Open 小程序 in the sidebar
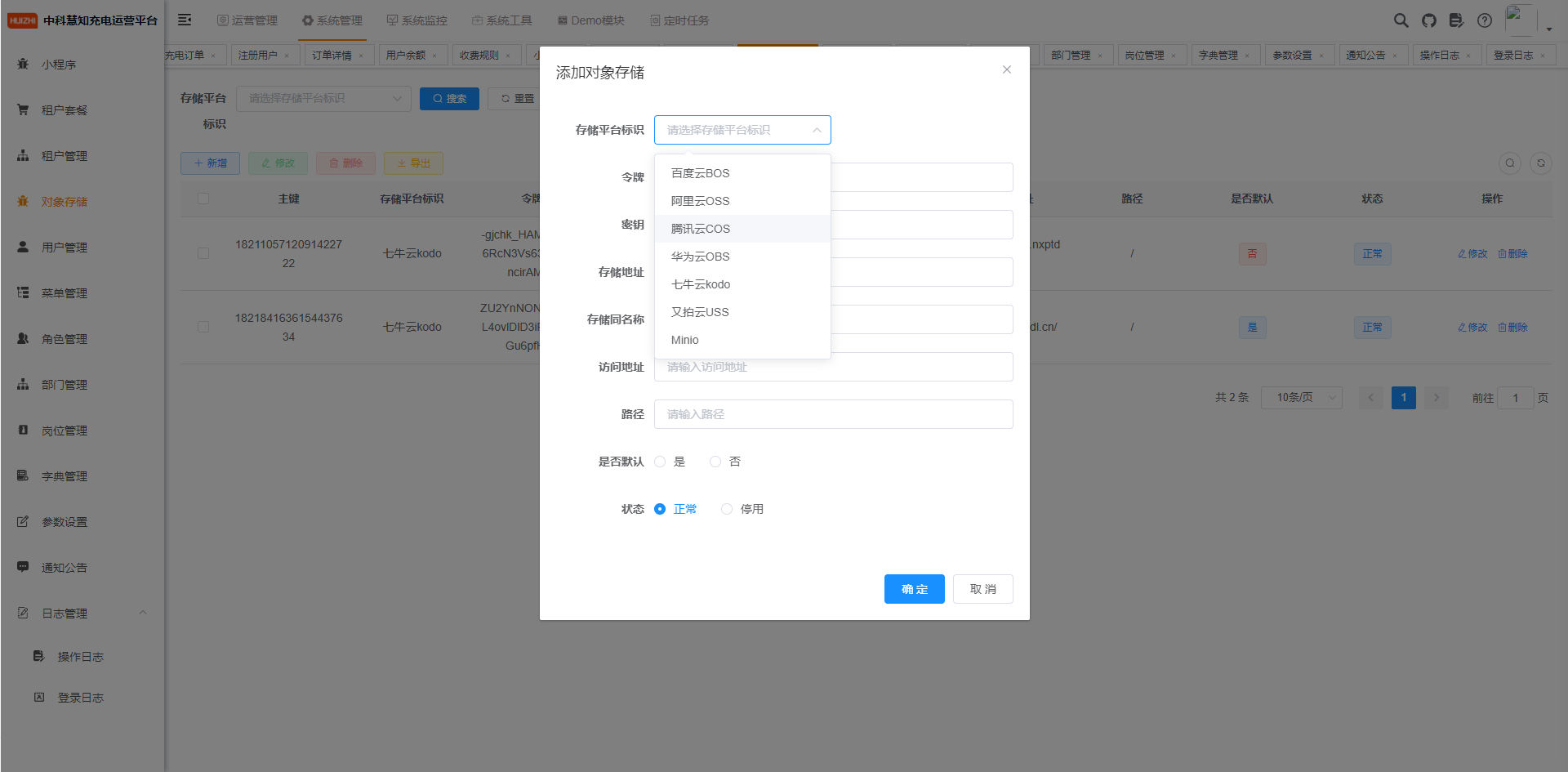The height and width of the screenshot is (772, 1568). click(x=82, y=65)
